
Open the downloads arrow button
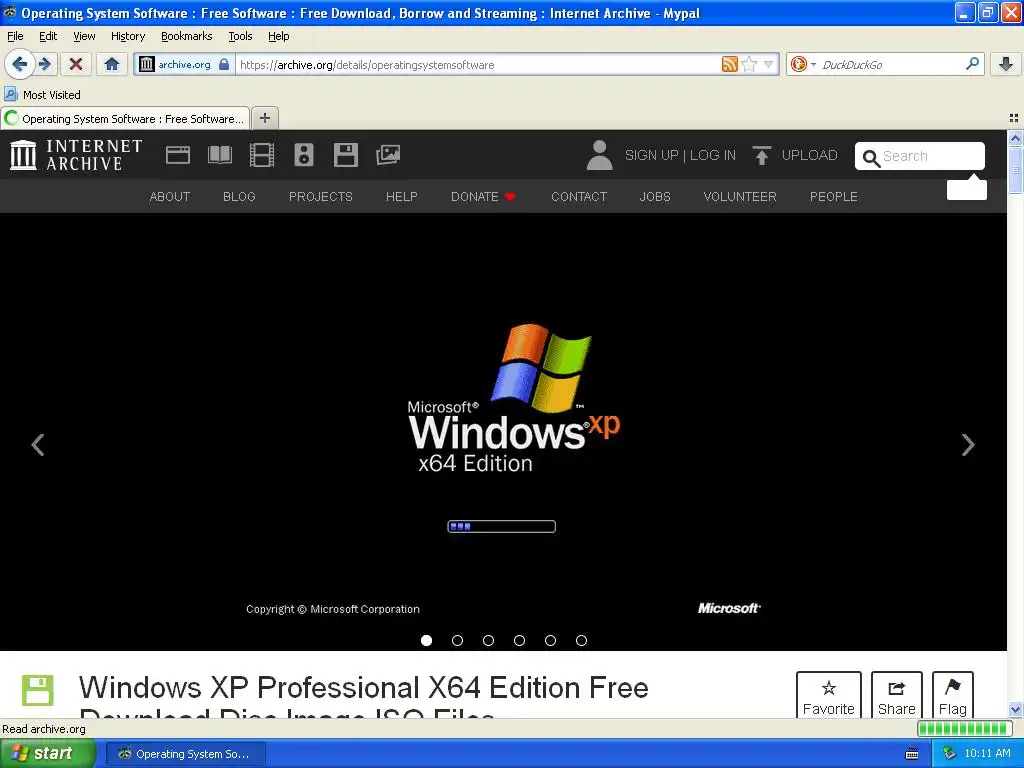[x=1006, y=64]
